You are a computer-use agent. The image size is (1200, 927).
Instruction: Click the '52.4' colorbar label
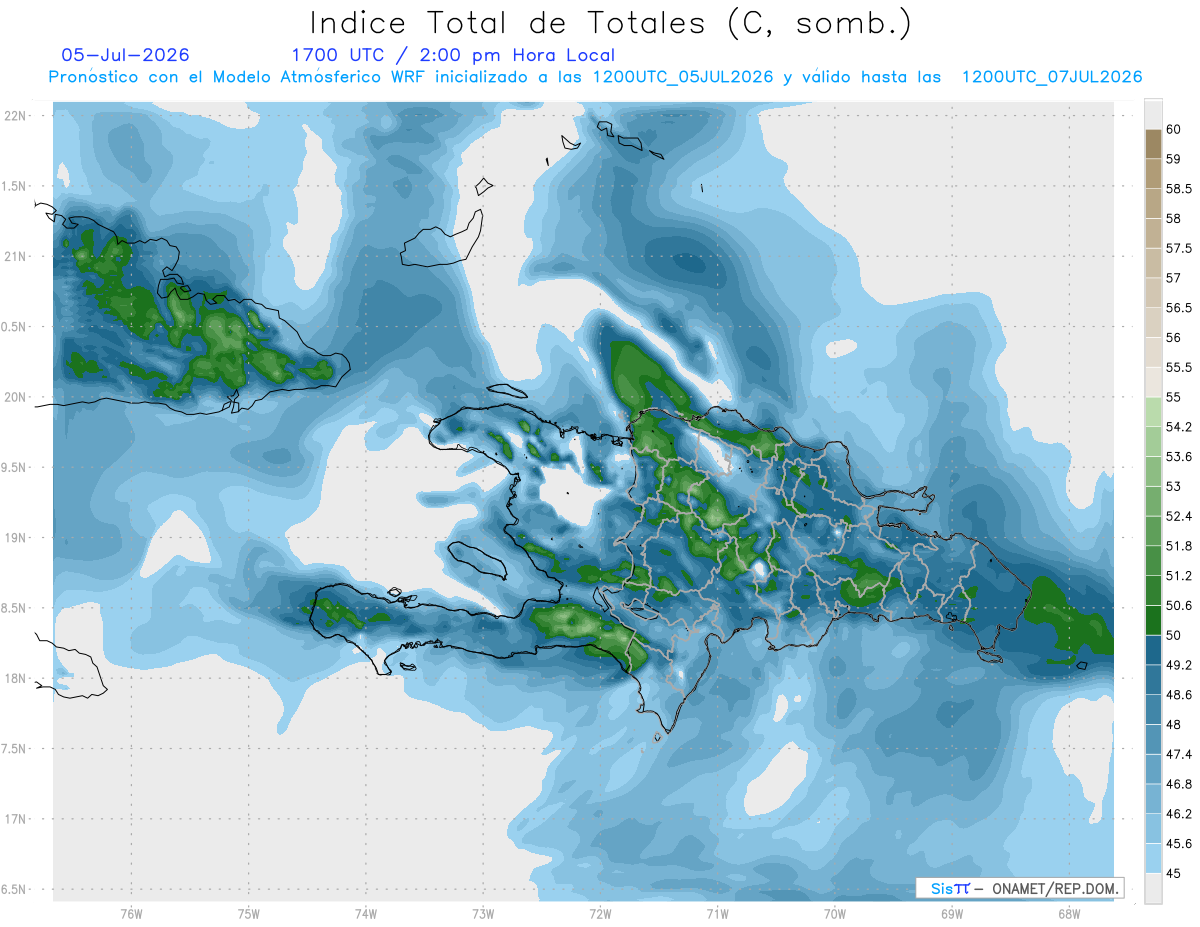[1179, 516]
